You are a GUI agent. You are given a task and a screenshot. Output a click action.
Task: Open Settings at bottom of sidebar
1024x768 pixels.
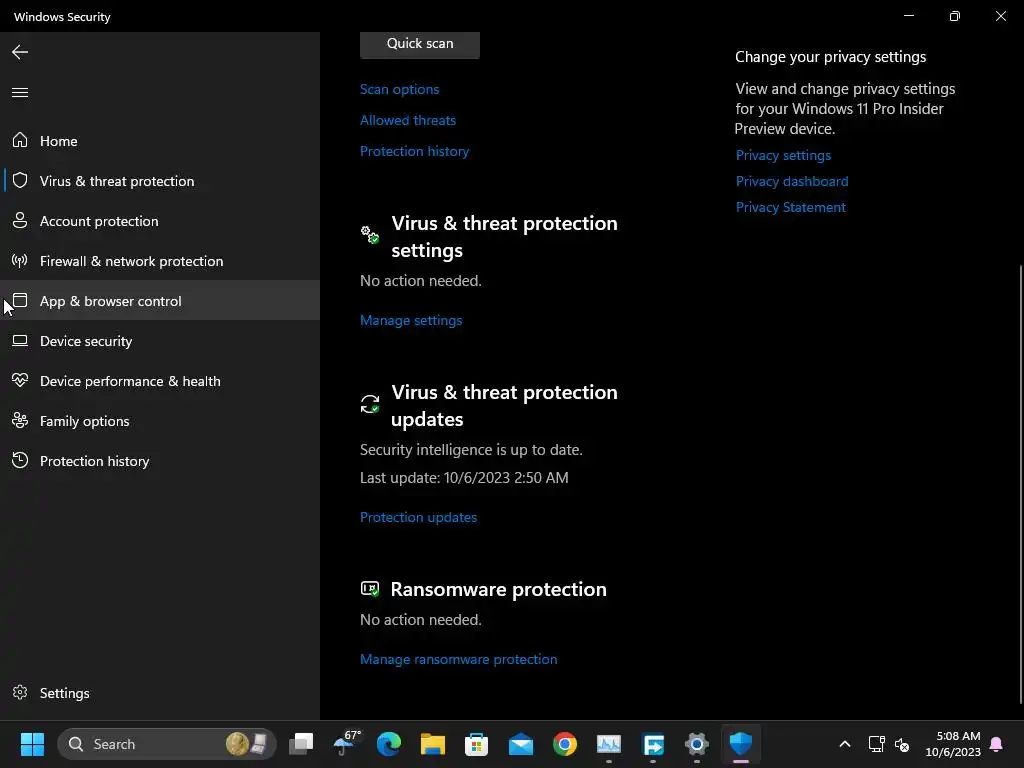160,692
